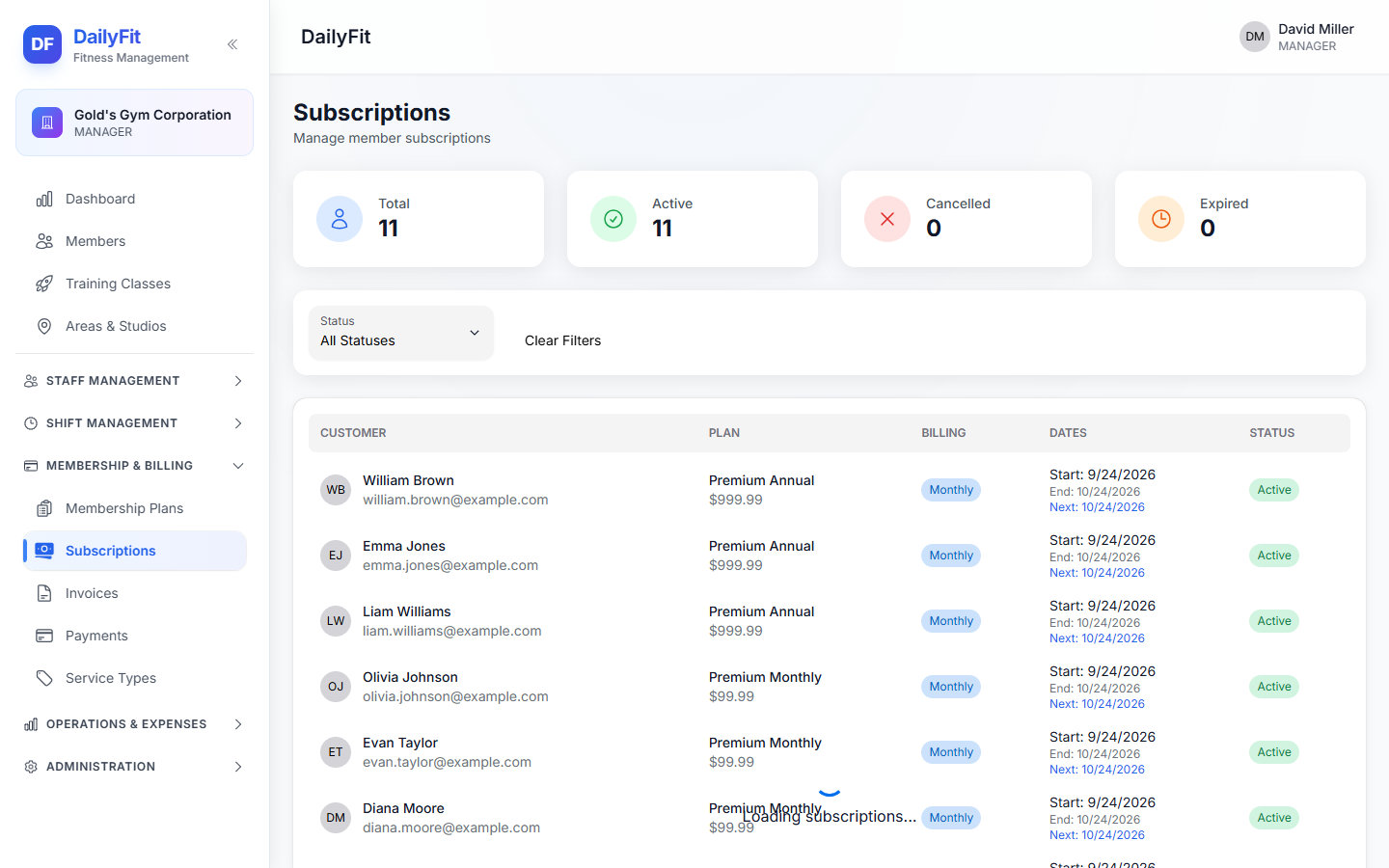1389x868 pixels.
Task: Open the Dashboard page
Action: 135,199
